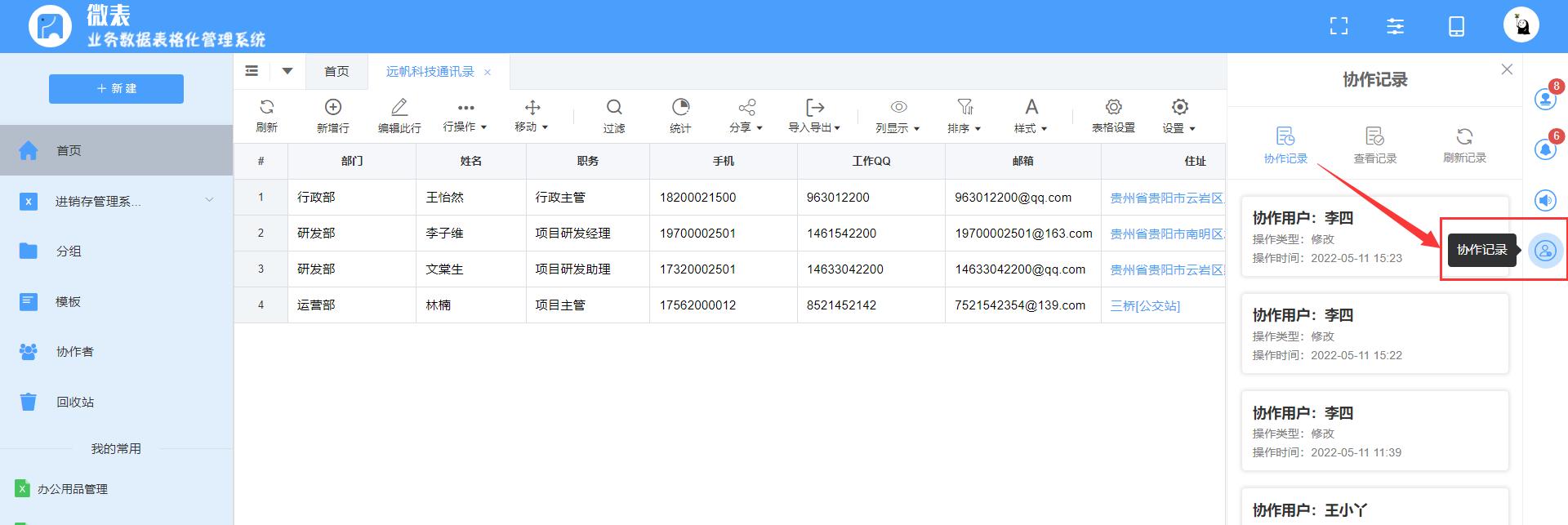
Task: Open the 样式 style dropdown
Action: click(x=1031, y=117)
